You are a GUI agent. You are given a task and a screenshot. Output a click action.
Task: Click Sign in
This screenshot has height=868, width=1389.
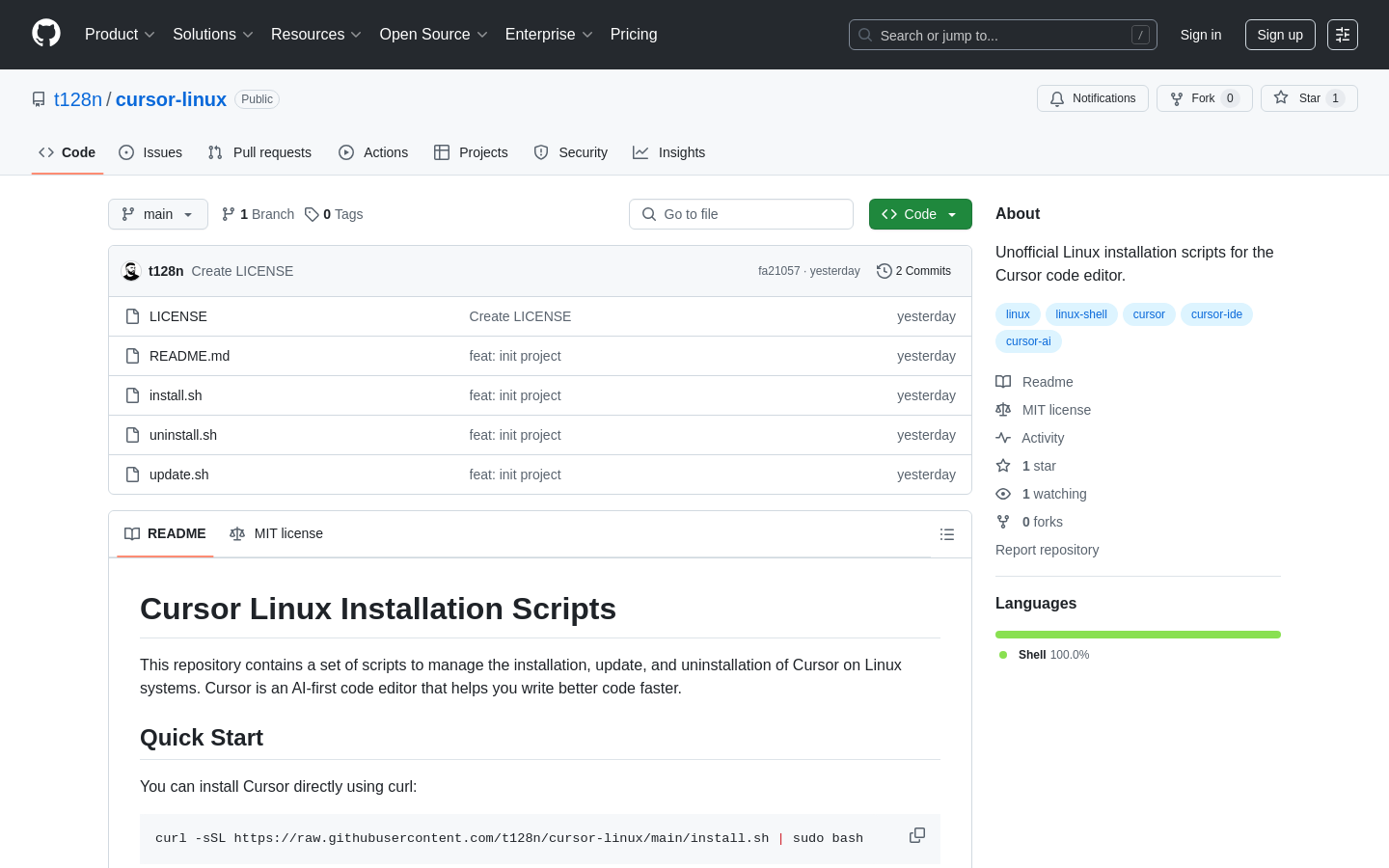coord(1201,35)
